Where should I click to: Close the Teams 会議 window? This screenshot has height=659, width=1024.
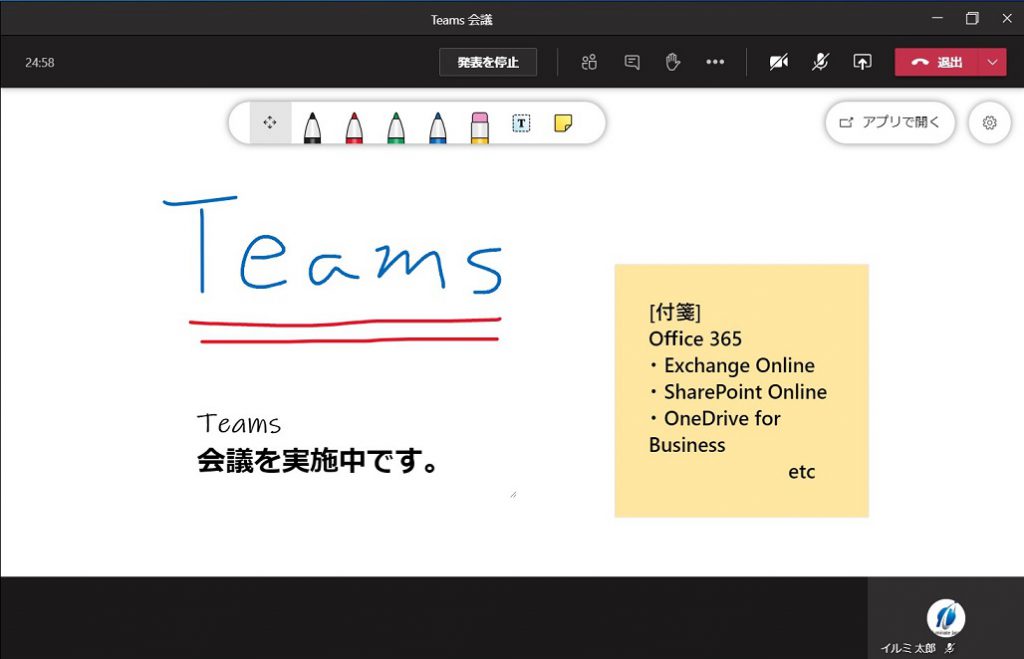1007,18
